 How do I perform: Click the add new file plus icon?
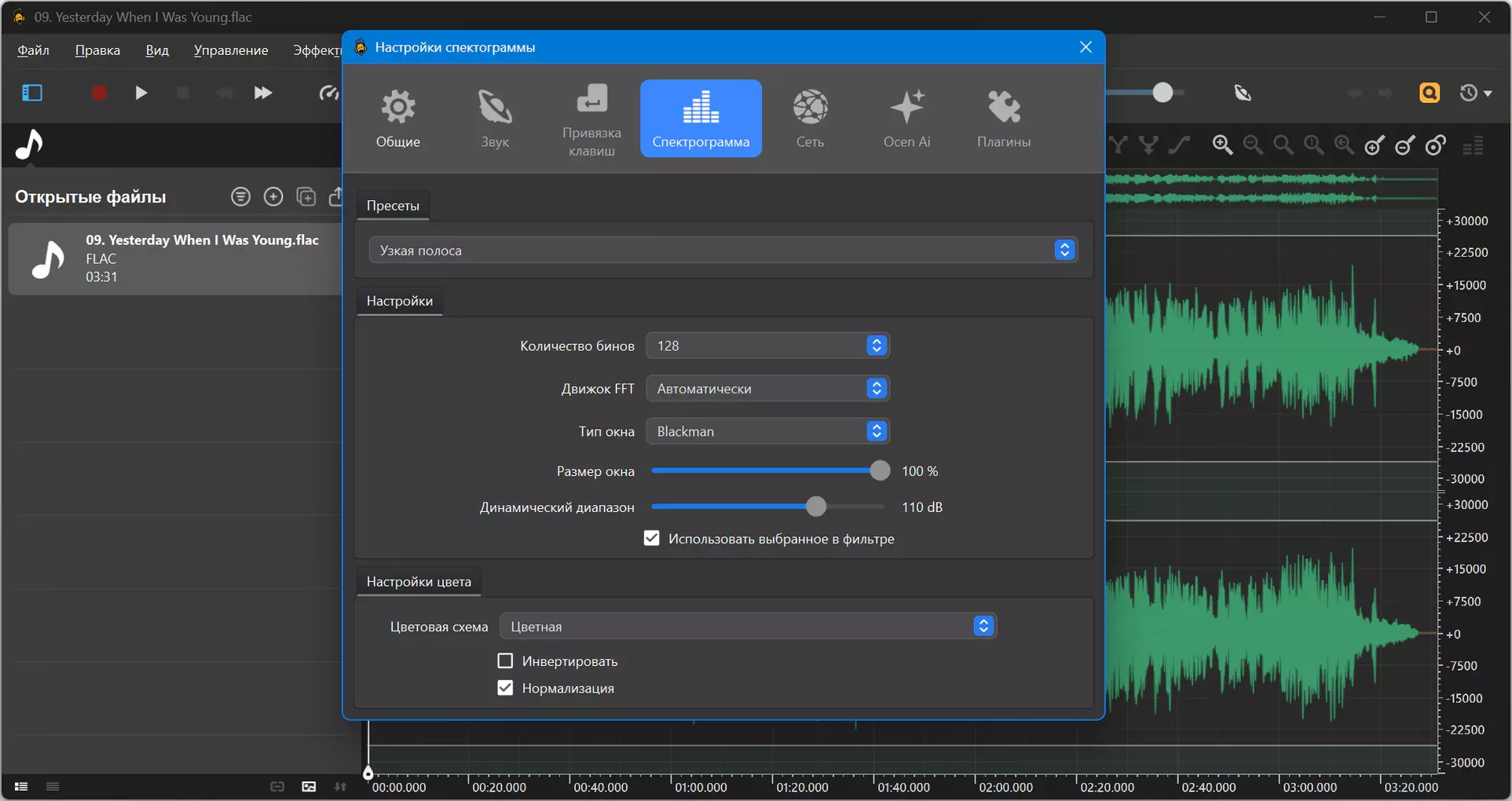273,196
